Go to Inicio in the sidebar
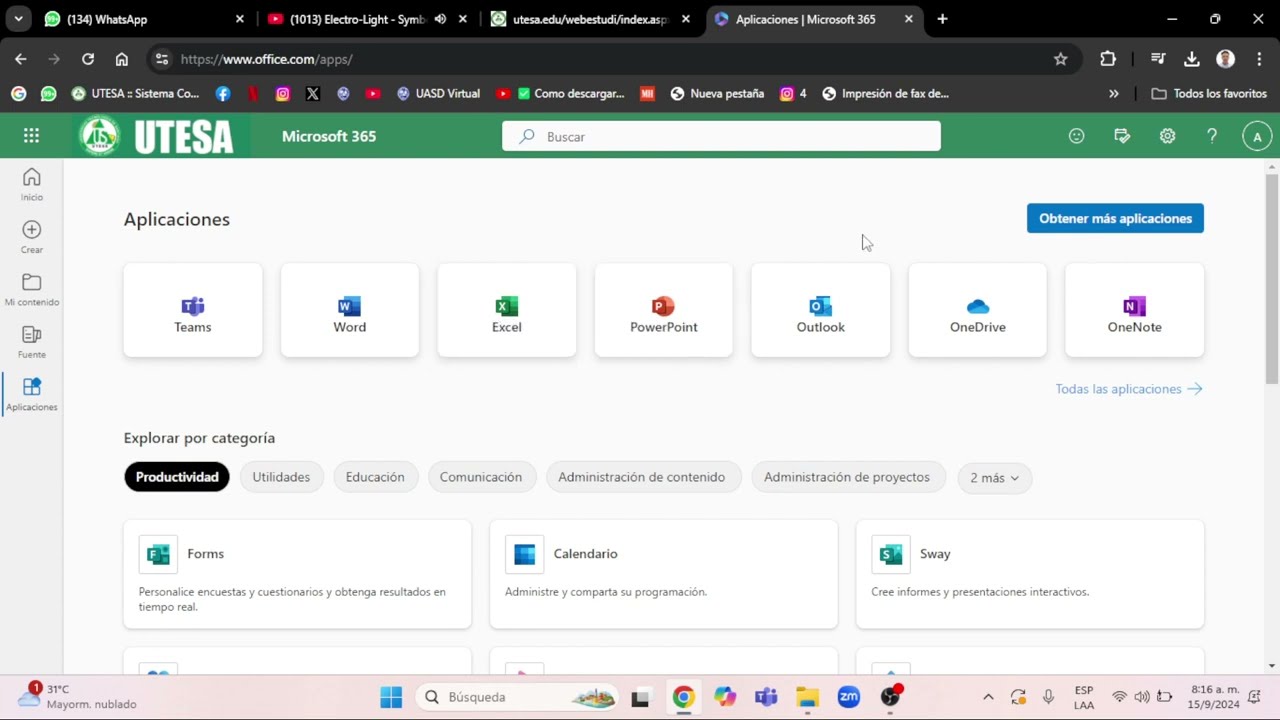This screenshot has height=720, width=1280. (x=32, y=184)
